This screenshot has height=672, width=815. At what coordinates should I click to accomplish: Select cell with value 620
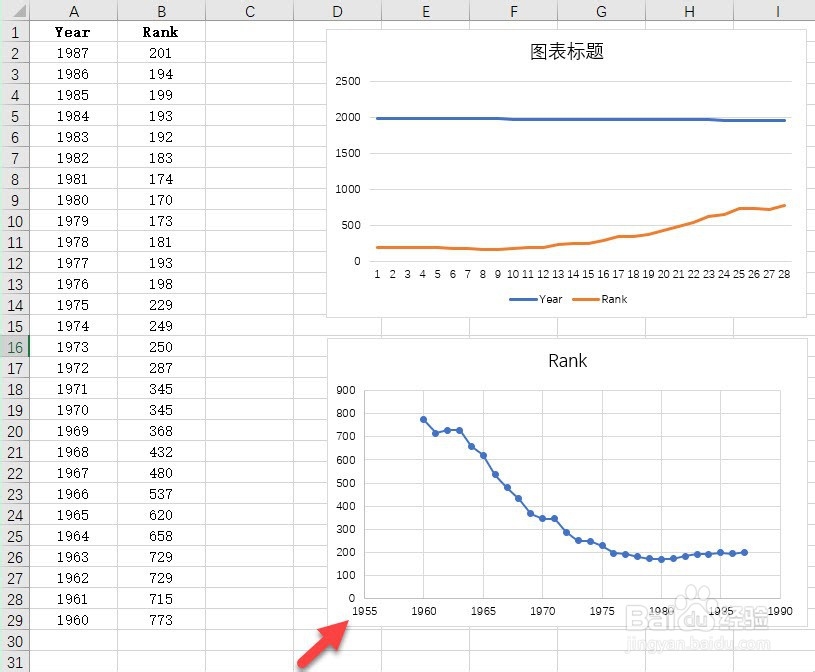pyautogui.click(x=161, y=515)
